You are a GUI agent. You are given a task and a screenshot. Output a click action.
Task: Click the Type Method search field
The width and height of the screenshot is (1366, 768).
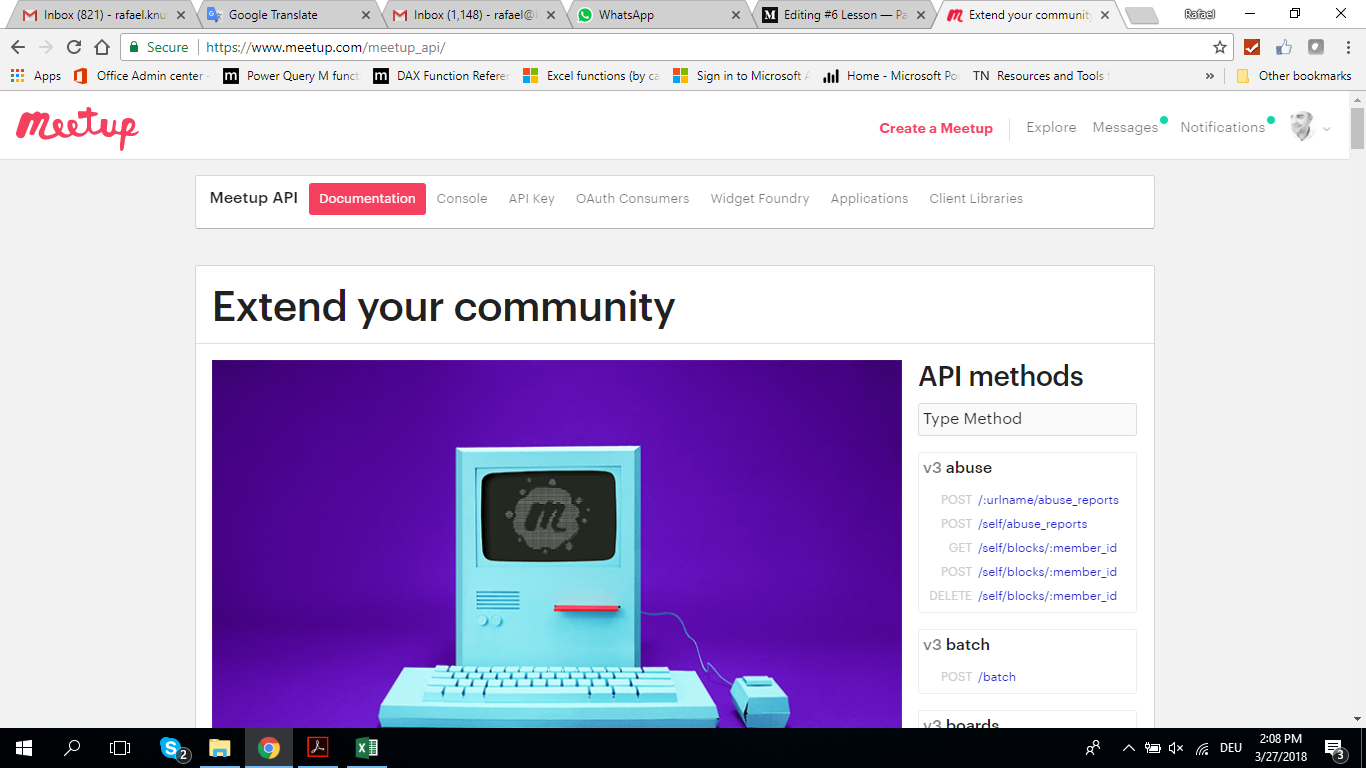tap(1027, 419)
